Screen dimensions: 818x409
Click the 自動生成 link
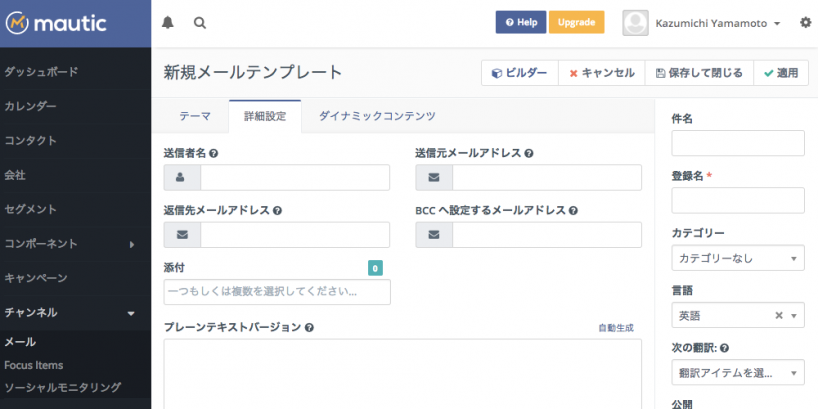(x=615, y=328)
